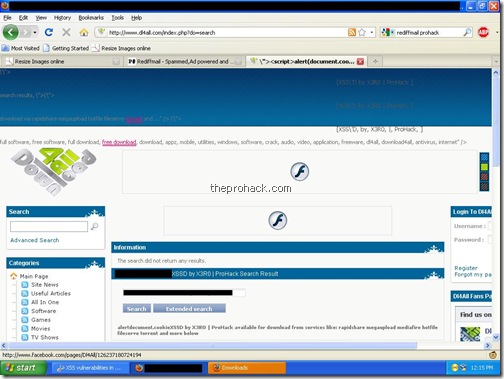Open Main Page category

34,276
